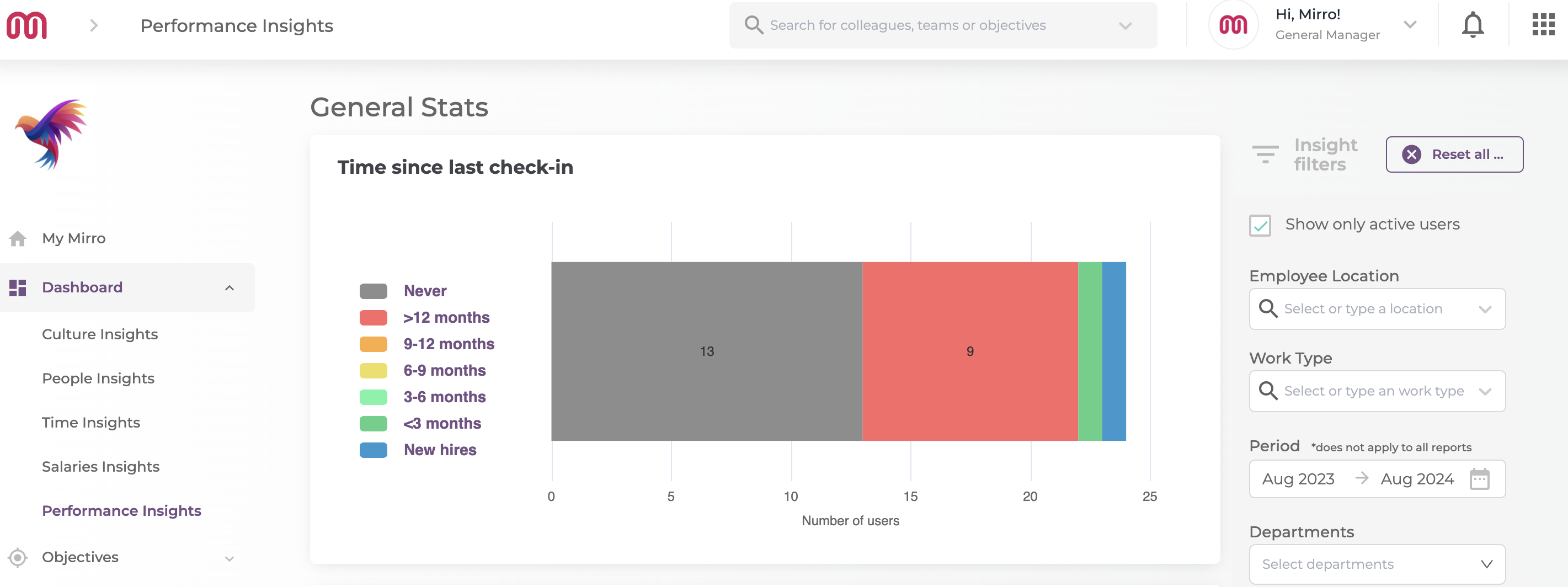Open the notifications bell
The height and width of the screenshot is (587, 1568).
pos(1473,25)
